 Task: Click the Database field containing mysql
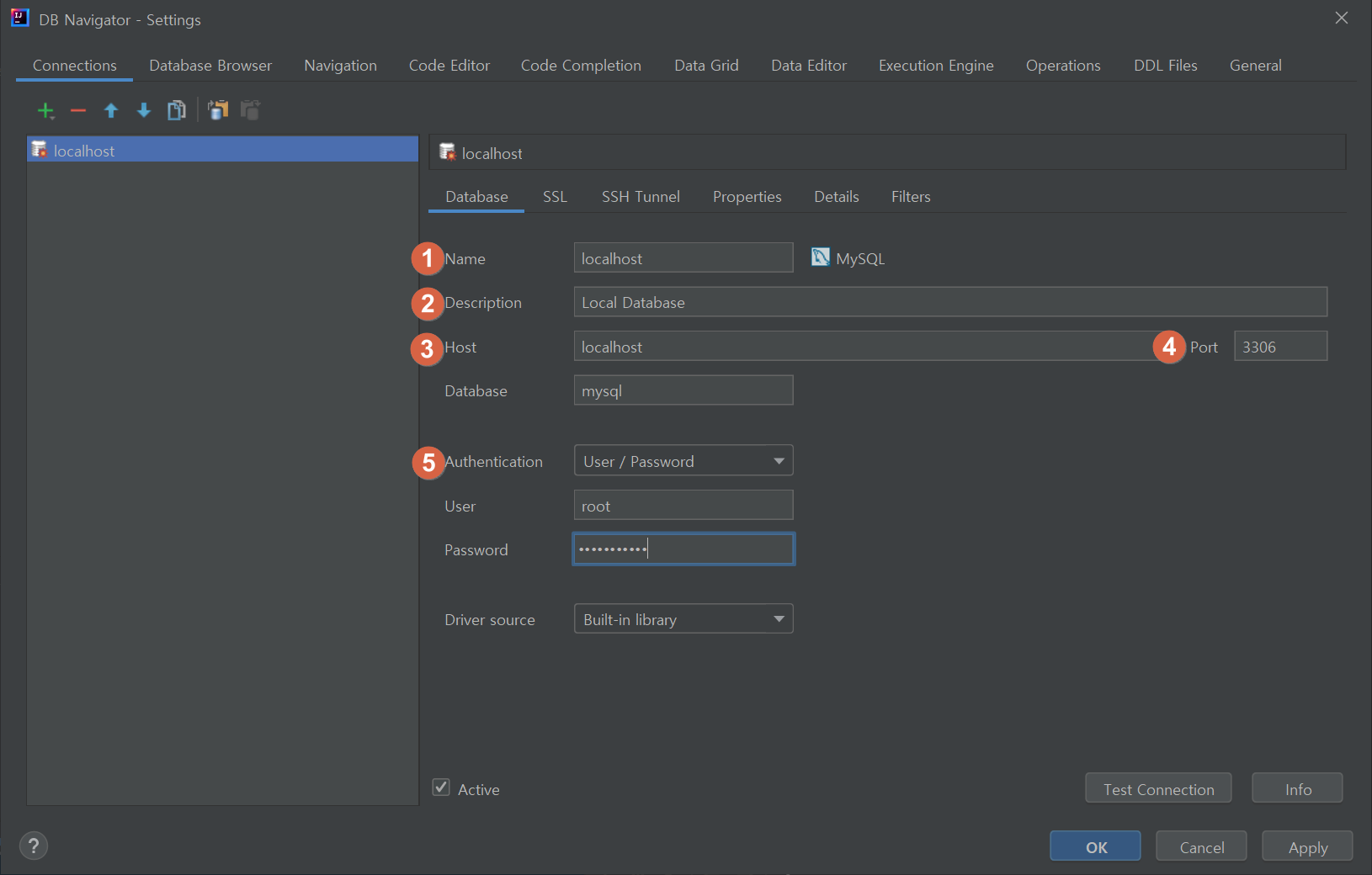[683, 390]
